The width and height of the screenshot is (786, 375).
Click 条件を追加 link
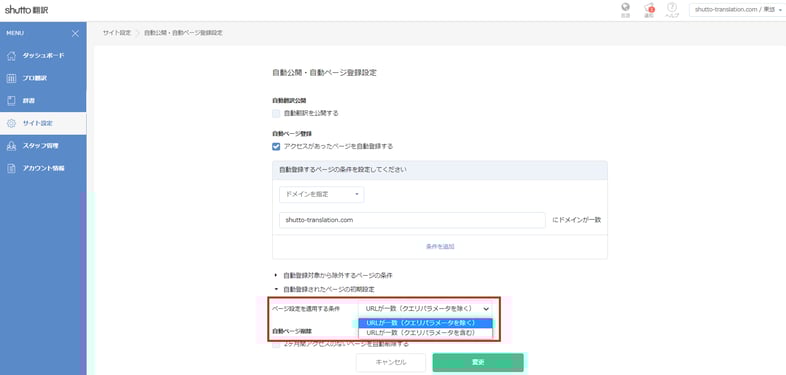pos(440,247)
